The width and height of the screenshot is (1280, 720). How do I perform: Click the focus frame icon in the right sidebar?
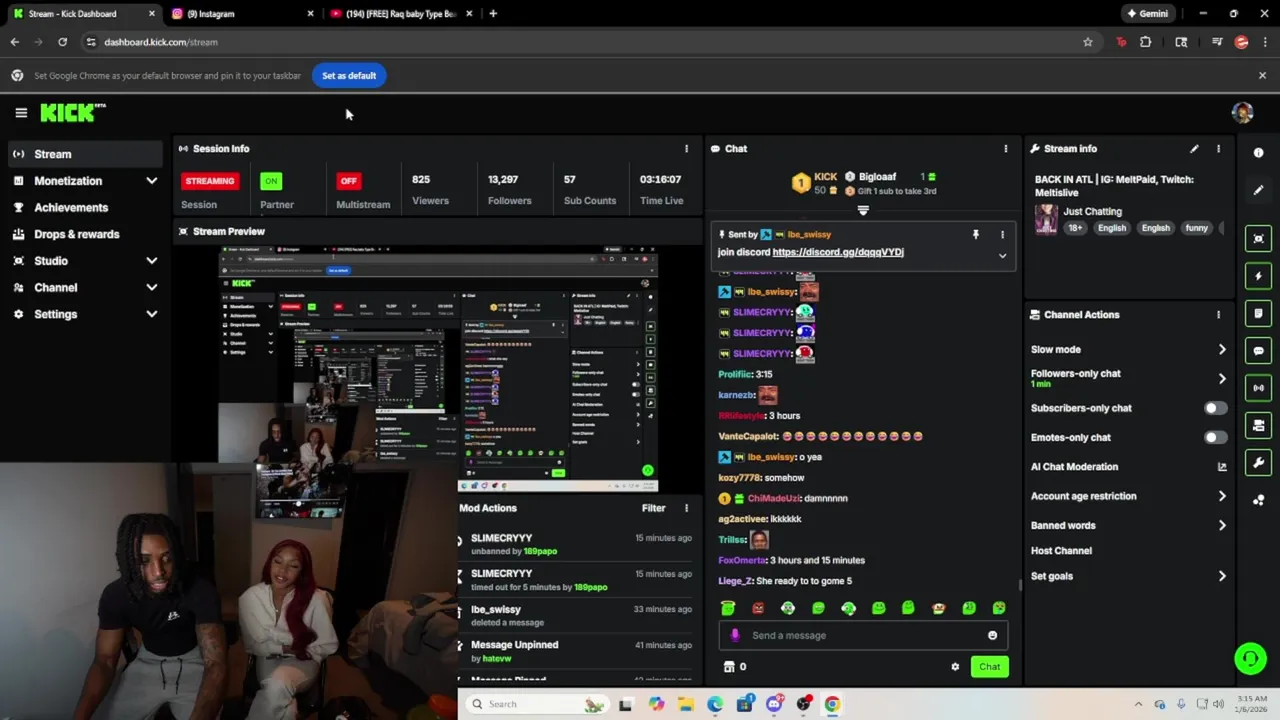1258,238
